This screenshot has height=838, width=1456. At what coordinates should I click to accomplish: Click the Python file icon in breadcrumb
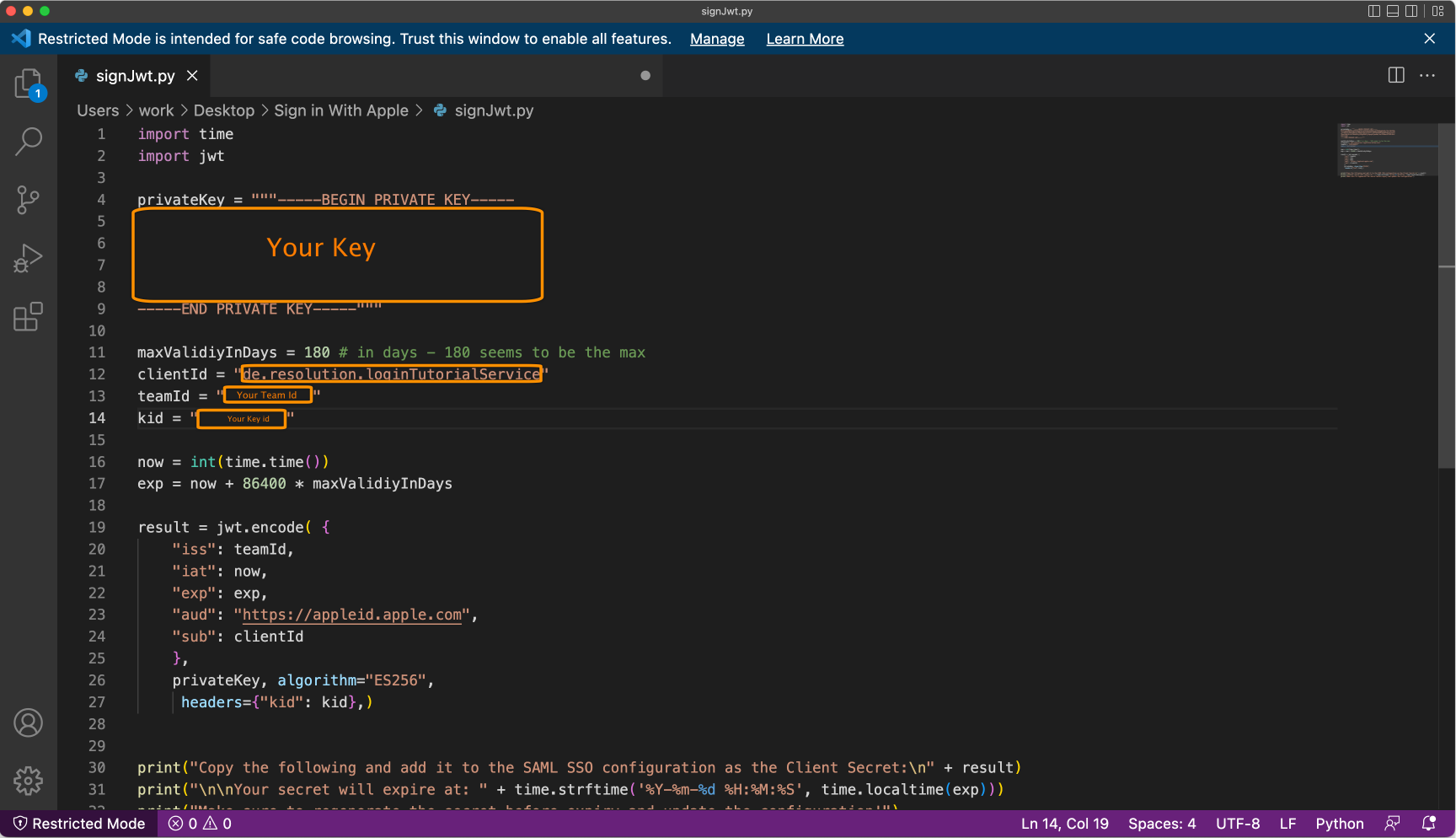pyautogui.click(x=440, y=110)
